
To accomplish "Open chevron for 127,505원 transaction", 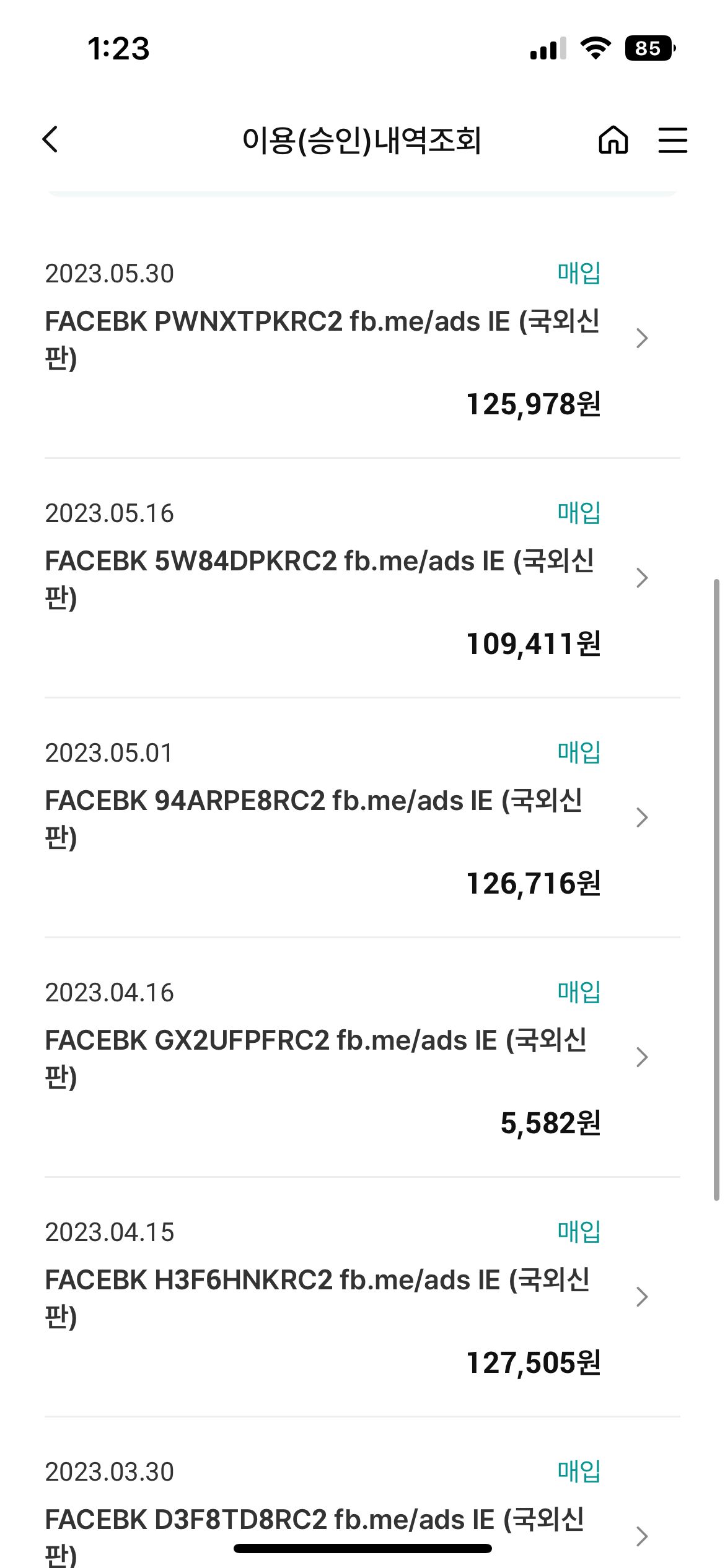I will pyautogui.click(x=642, y=1297).
